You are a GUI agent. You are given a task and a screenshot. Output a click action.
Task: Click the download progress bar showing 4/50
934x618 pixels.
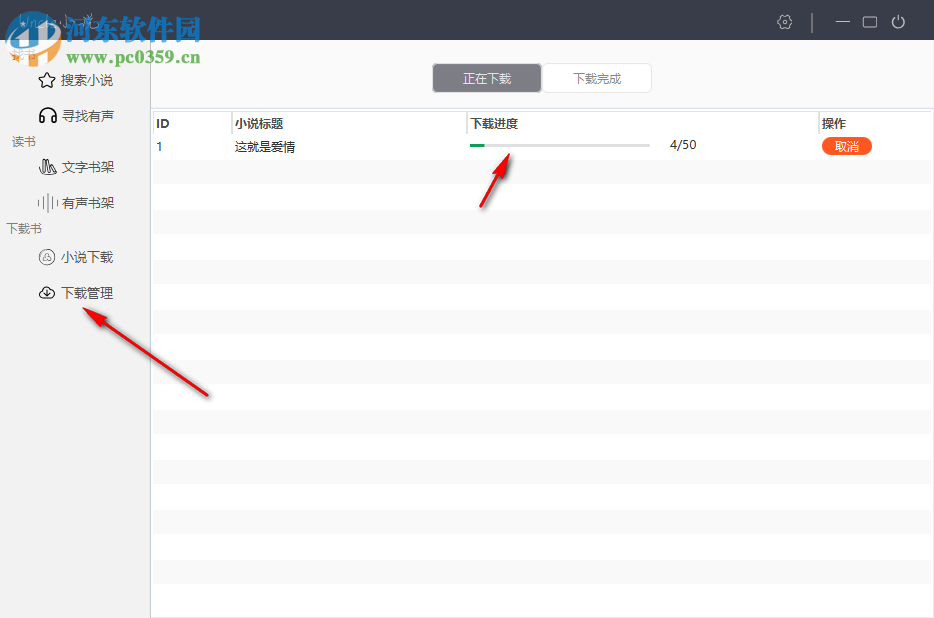point(558,145)
